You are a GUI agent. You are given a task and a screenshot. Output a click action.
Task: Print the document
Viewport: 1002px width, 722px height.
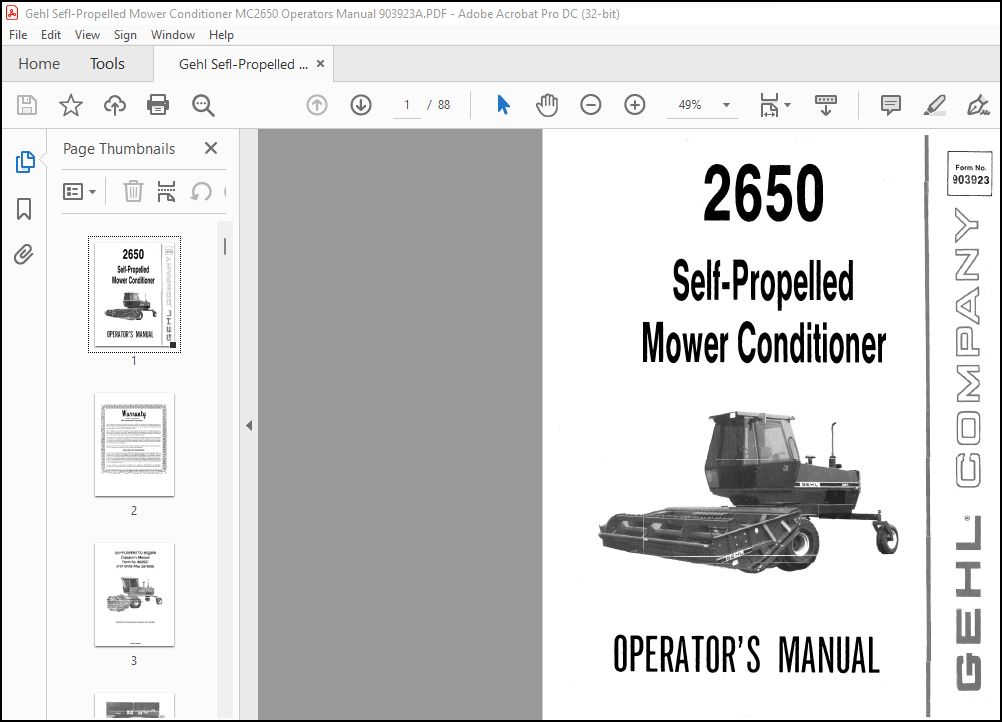point(158,105)
